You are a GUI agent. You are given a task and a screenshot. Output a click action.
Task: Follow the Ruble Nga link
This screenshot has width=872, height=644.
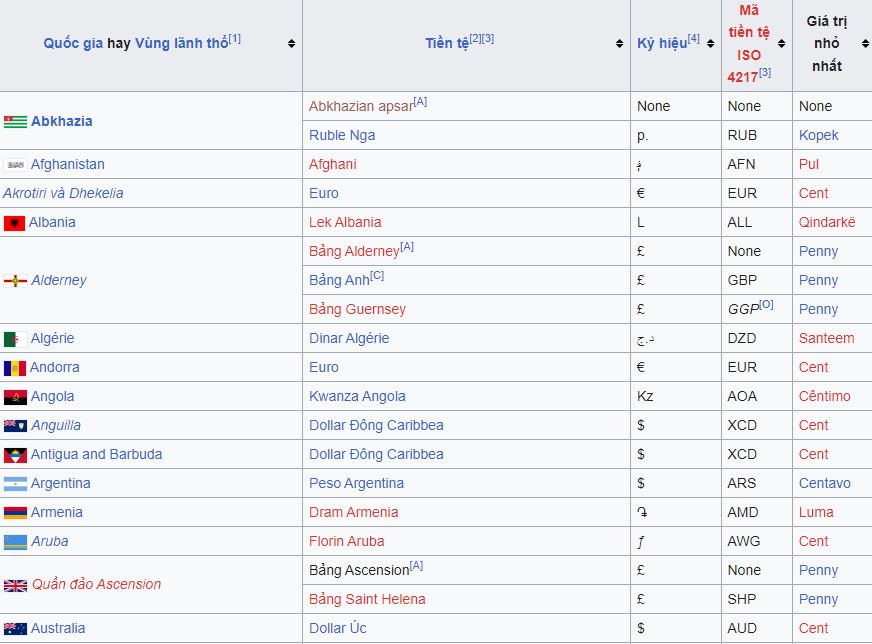[x=342, y=136]
